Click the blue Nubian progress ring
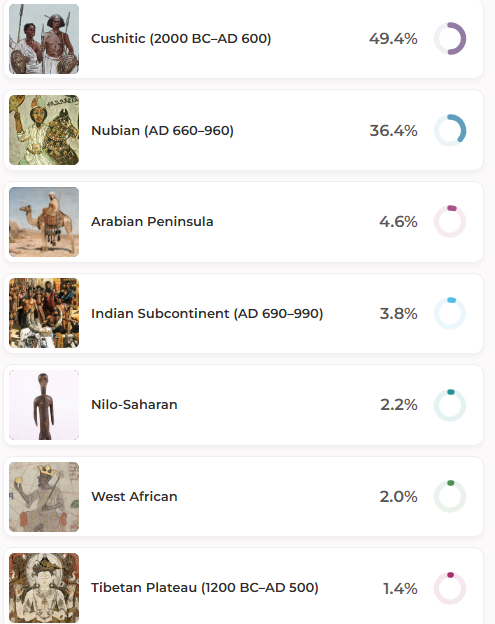Viewport: 495px width, 624px height. pyautogui.click(x=450, y=130)
